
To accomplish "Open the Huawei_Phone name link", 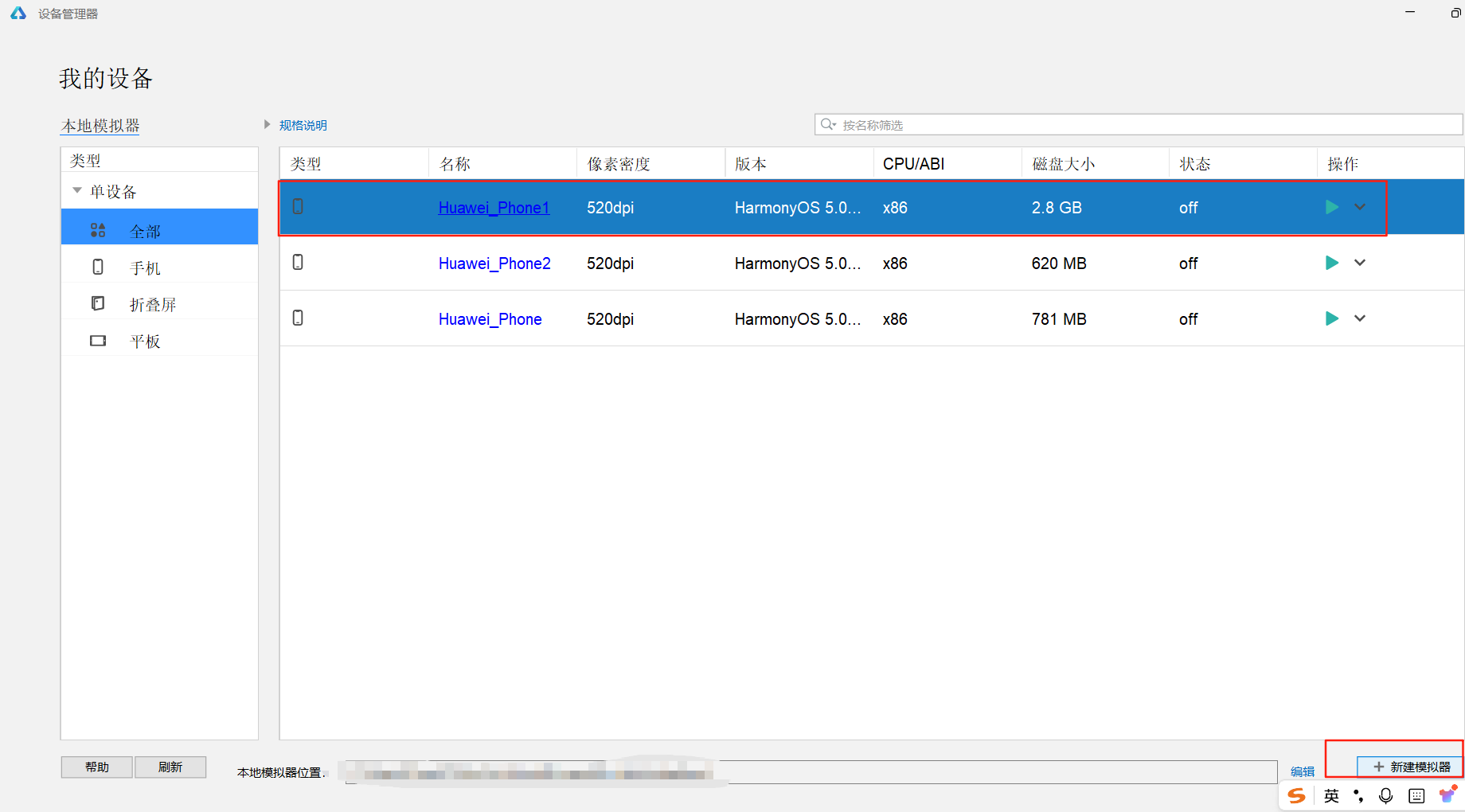I will click(x=490, y=319).
